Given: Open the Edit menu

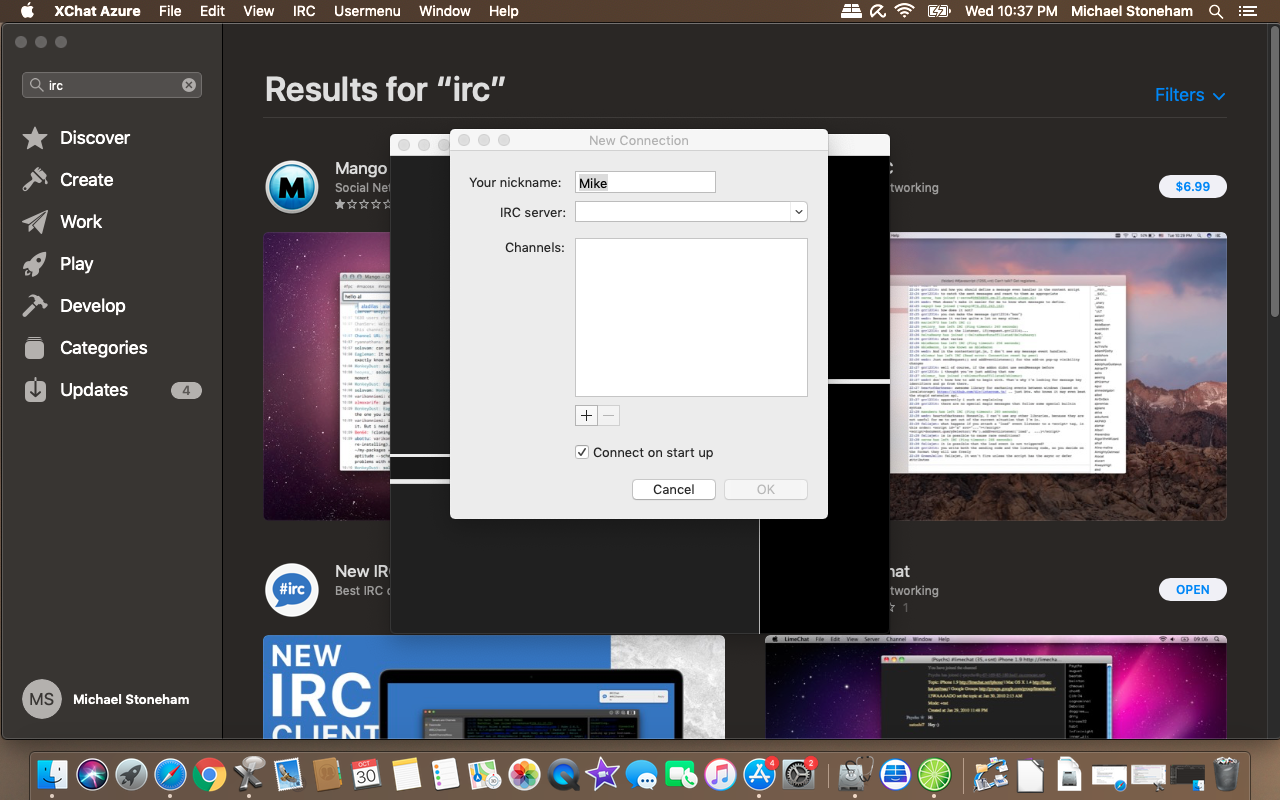Looking at the screenshot, I should click(212, 11).
